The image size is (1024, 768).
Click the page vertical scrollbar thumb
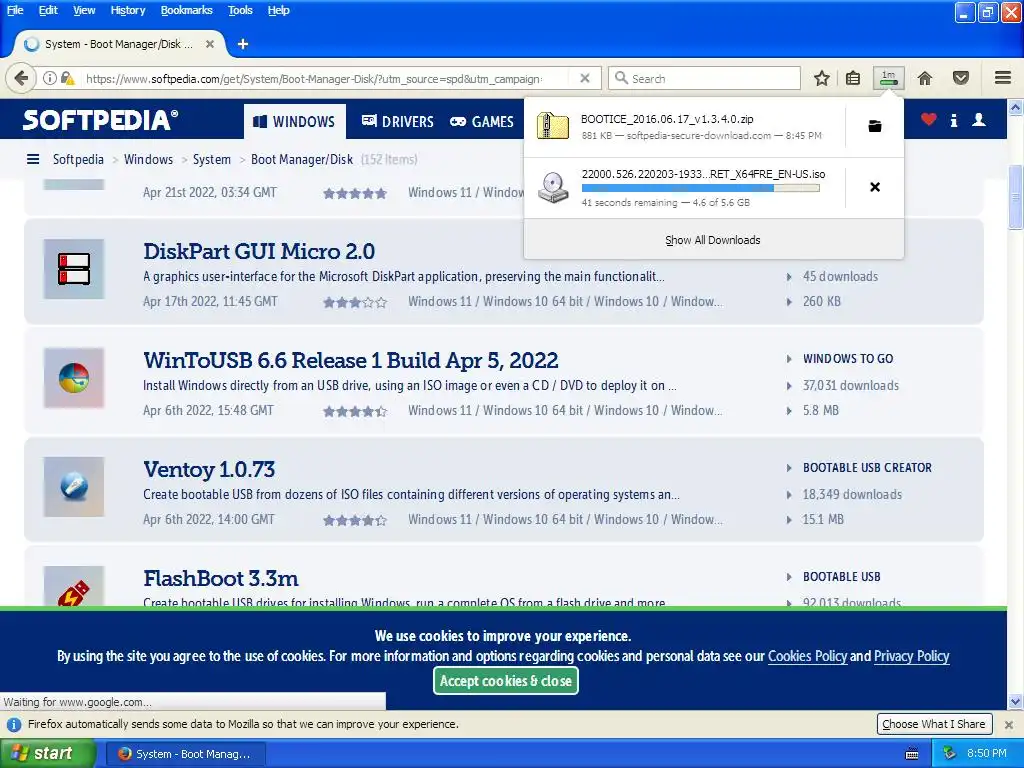(1016, 198)
